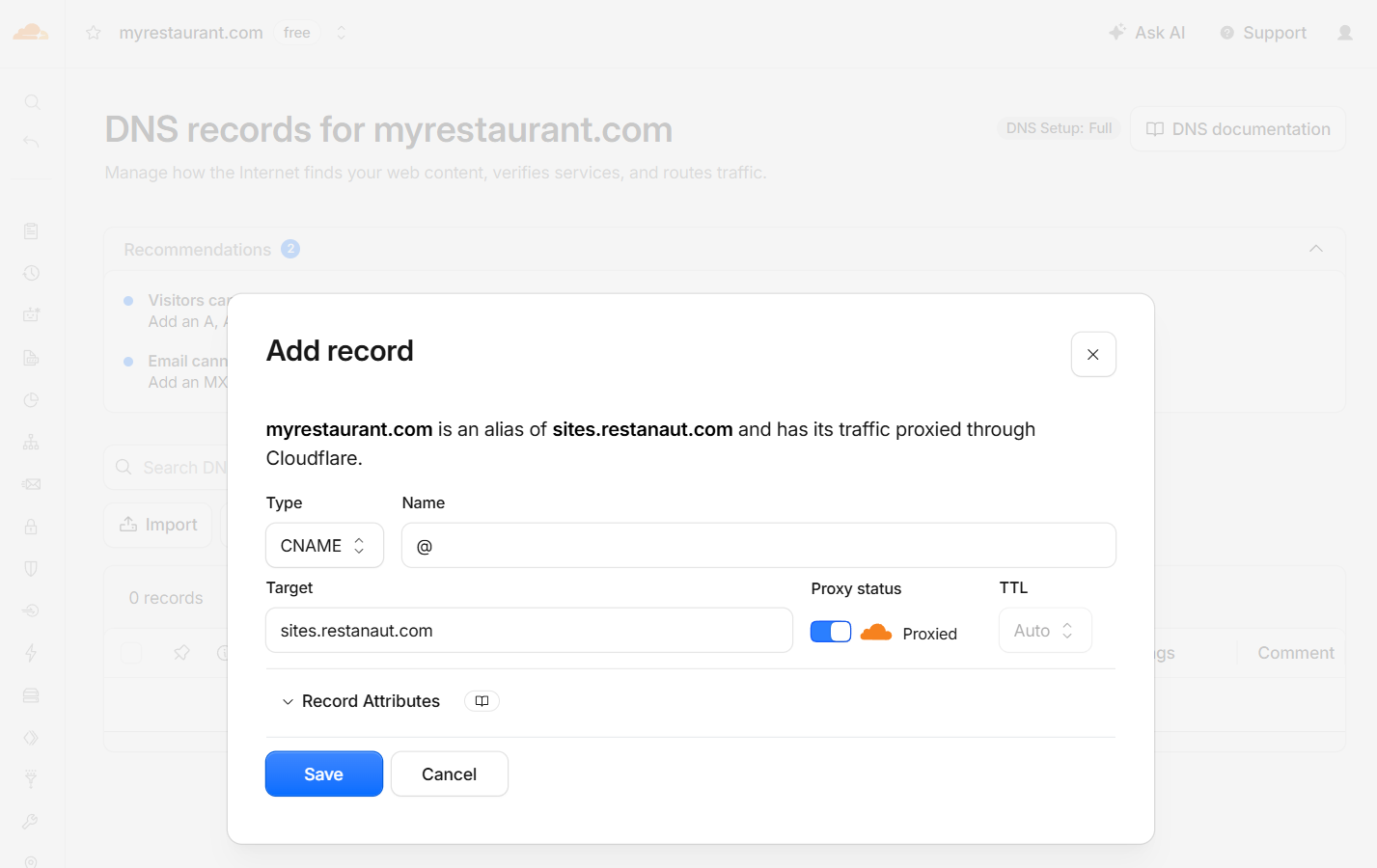
Task: Save the new CNAME record
Action: pos(324,774)
